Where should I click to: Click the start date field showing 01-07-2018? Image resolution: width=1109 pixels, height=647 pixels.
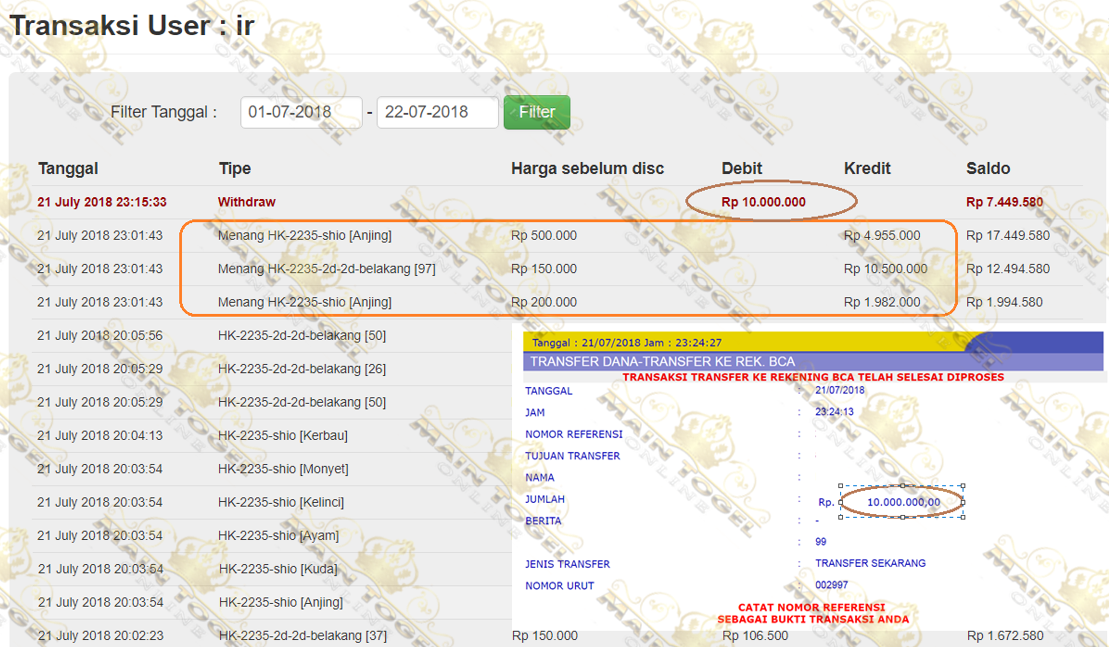point(300,112)
